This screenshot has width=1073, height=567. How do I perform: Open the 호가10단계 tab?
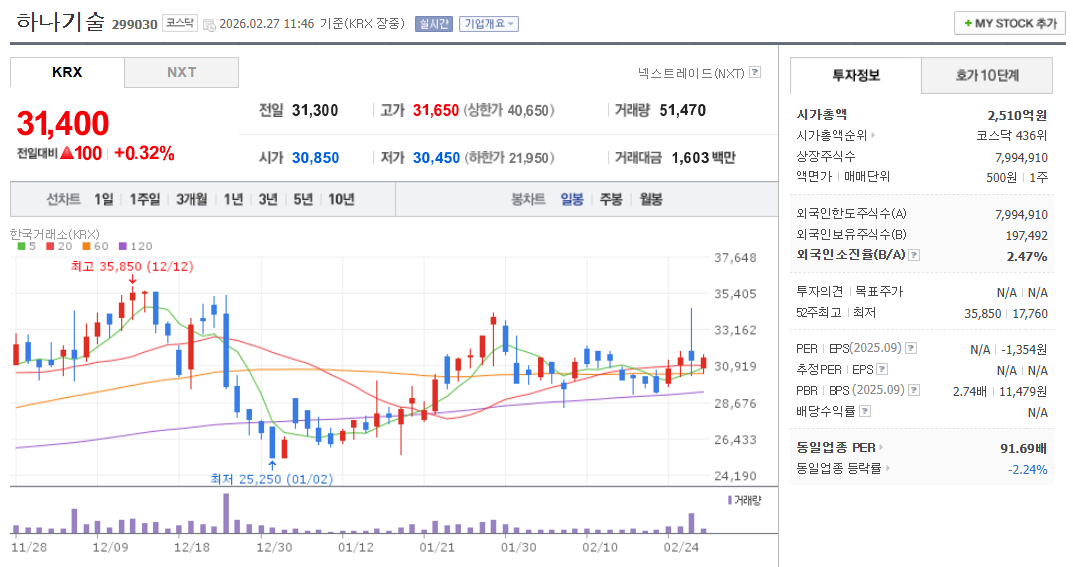point(987,75)
